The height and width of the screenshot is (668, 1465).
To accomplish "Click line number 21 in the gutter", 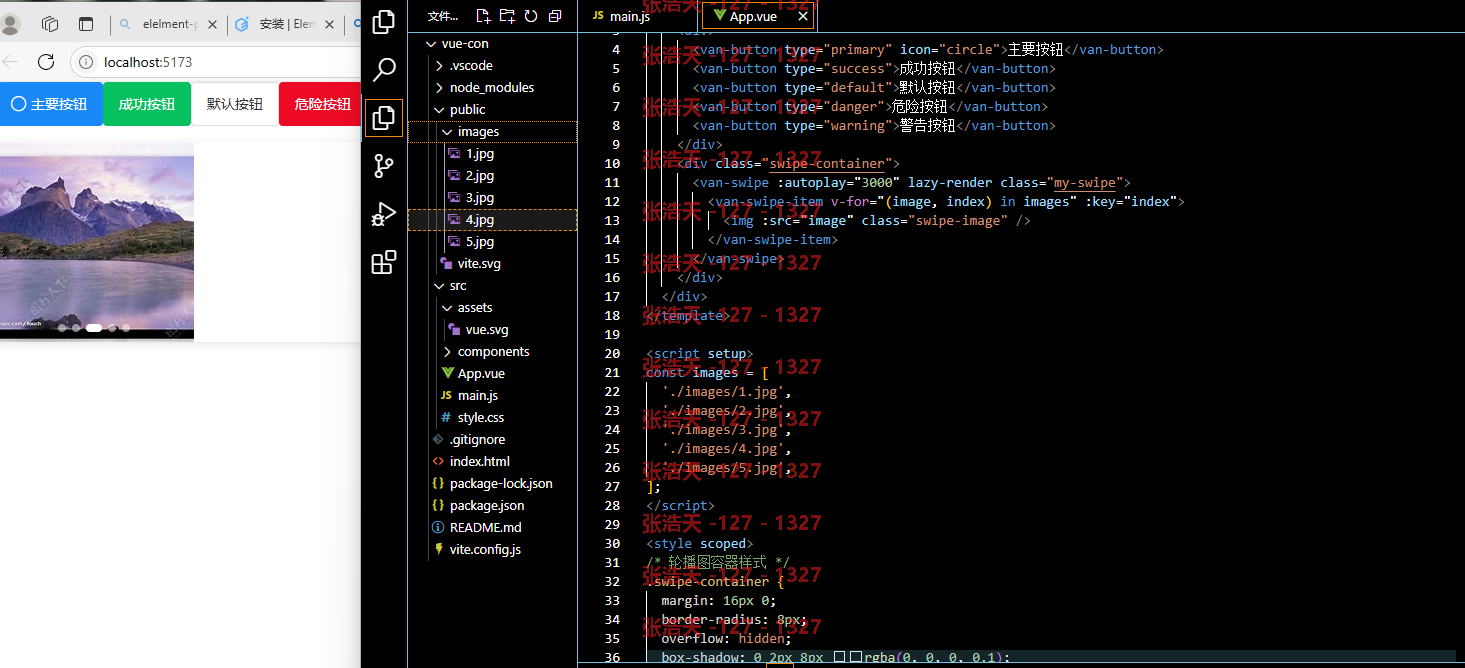I will [613, 373].
